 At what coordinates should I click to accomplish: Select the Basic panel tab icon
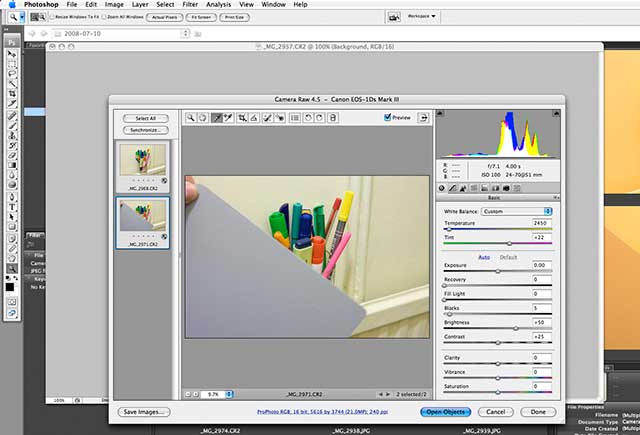pyautogui.click(x=442, y=188)
